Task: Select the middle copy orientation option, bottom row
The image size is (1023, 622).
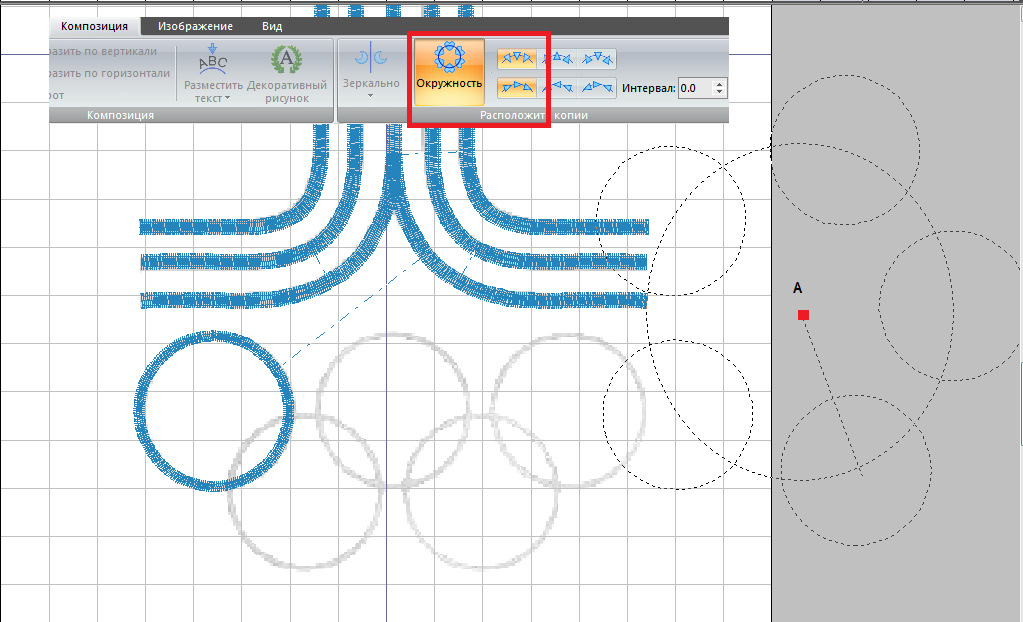Action: [557, 88]
